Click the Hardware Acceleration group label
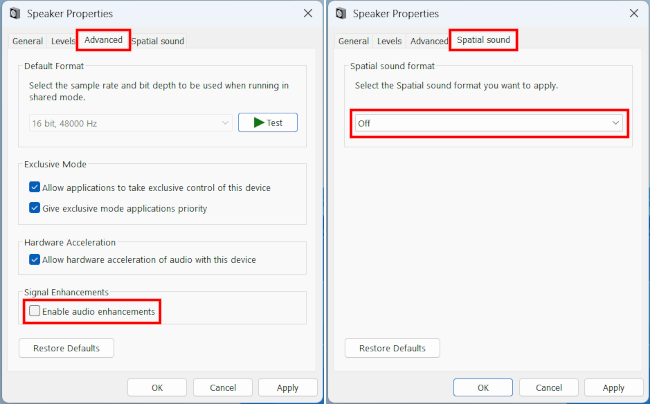 (x=70, y=242)
